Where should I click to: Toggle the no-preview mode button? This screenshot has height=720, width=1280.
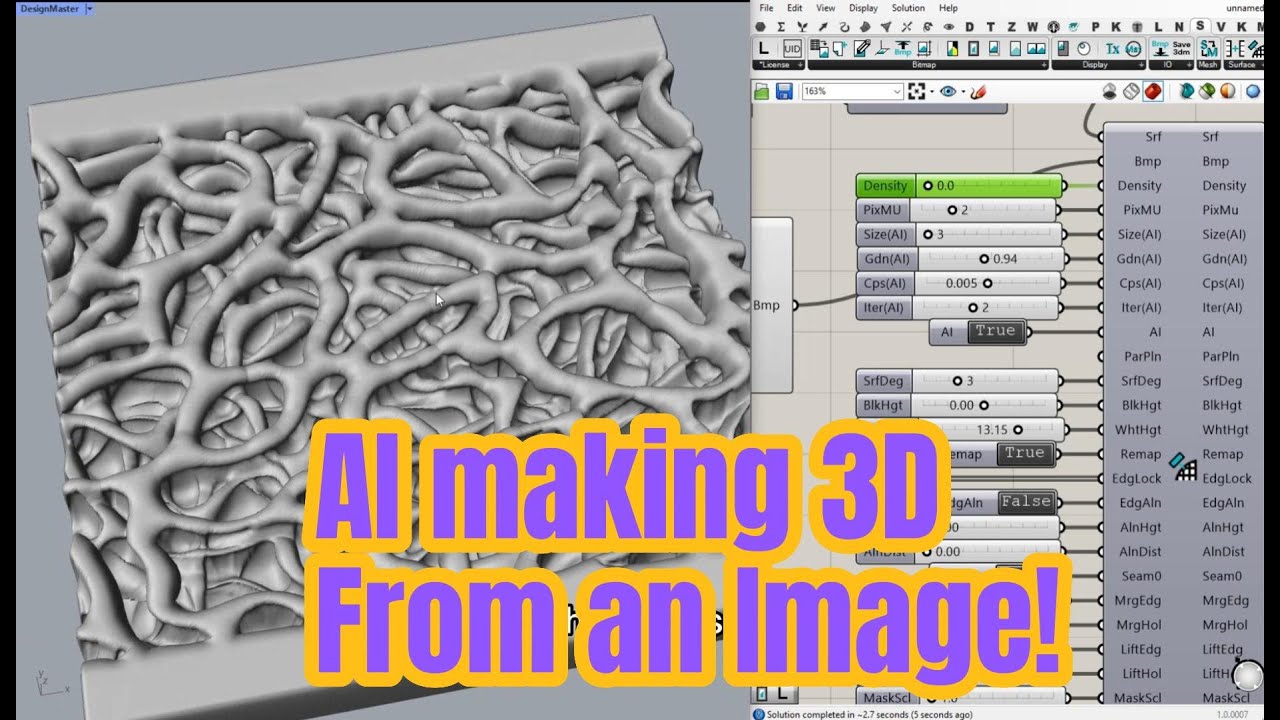(x=1110, y=91)
